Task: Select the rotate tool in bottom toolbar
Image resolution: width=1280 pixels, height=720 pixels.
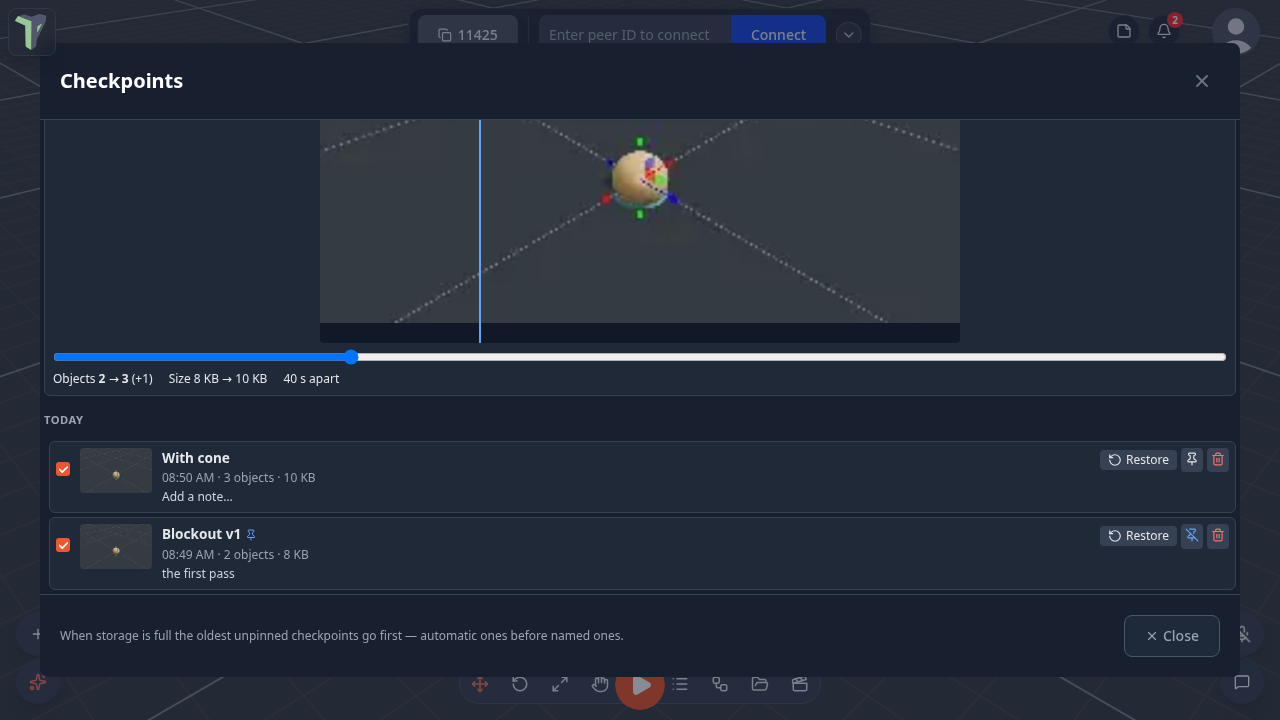Action: pos(520,684)
